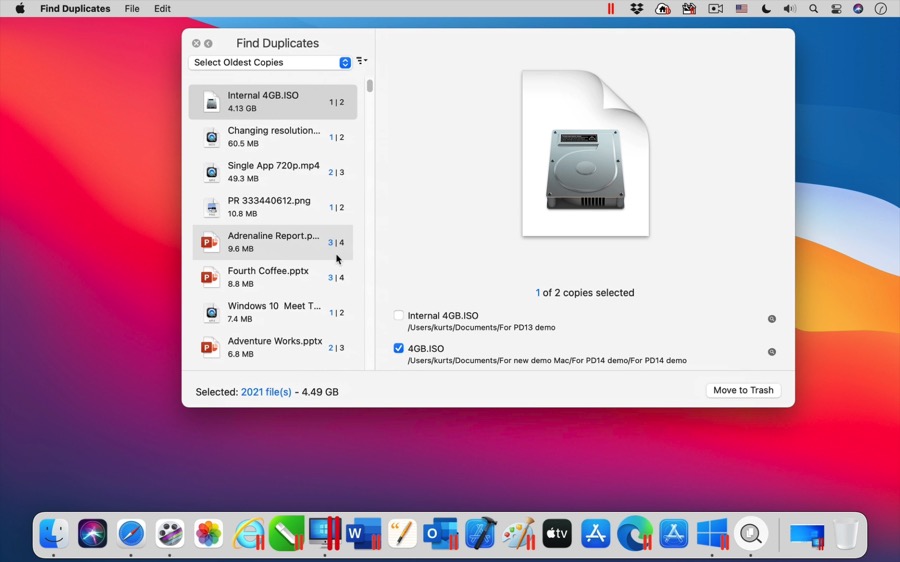Click the back arrow button in the title bar
This screenshot has height=562, width=900.
coord(208,44)
